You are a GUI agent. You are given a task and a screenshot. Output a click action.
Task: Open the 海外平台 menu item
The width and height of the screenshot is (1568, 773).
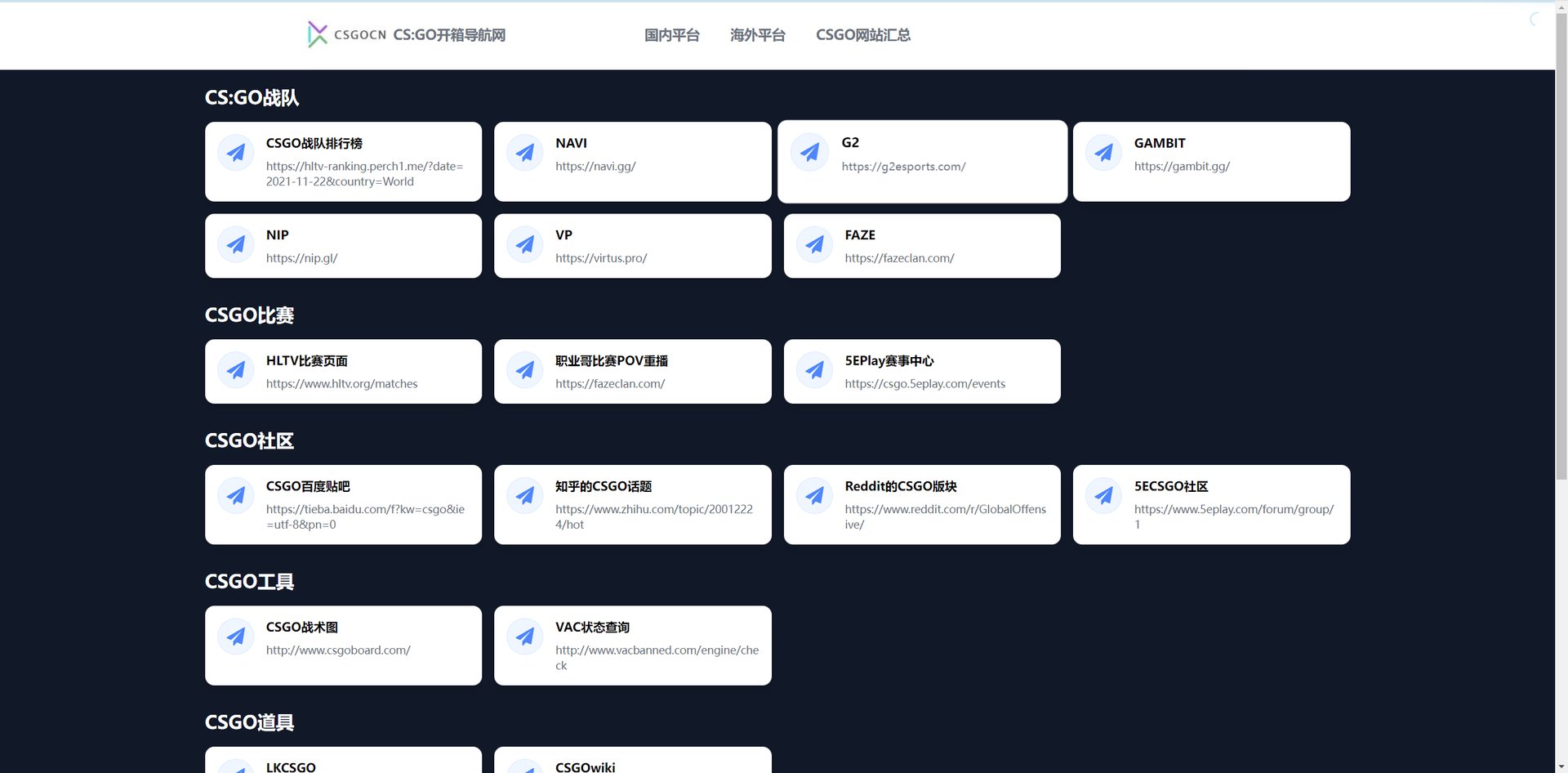(758, 35)
